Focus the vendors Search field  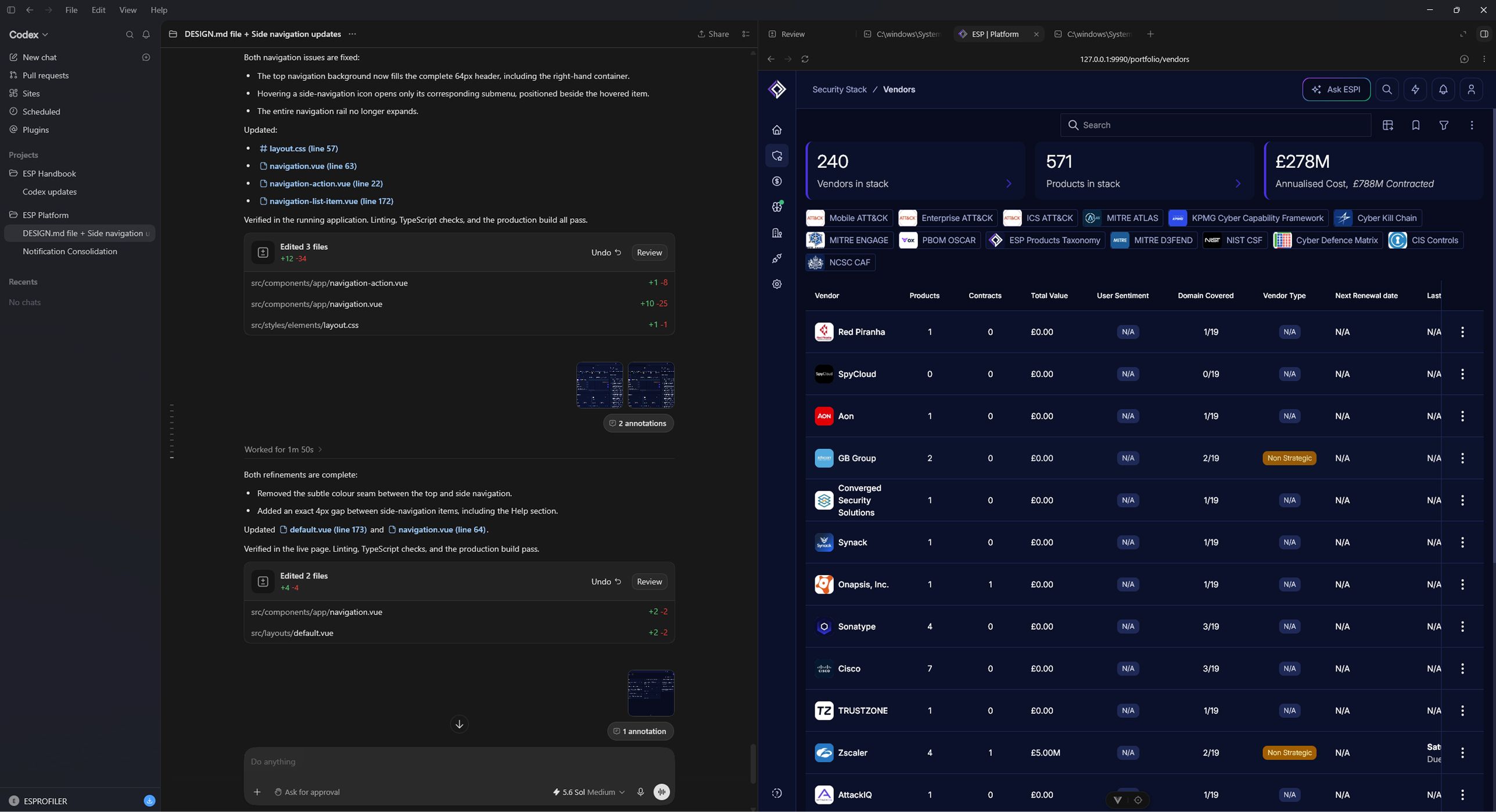pos(1215,125)
